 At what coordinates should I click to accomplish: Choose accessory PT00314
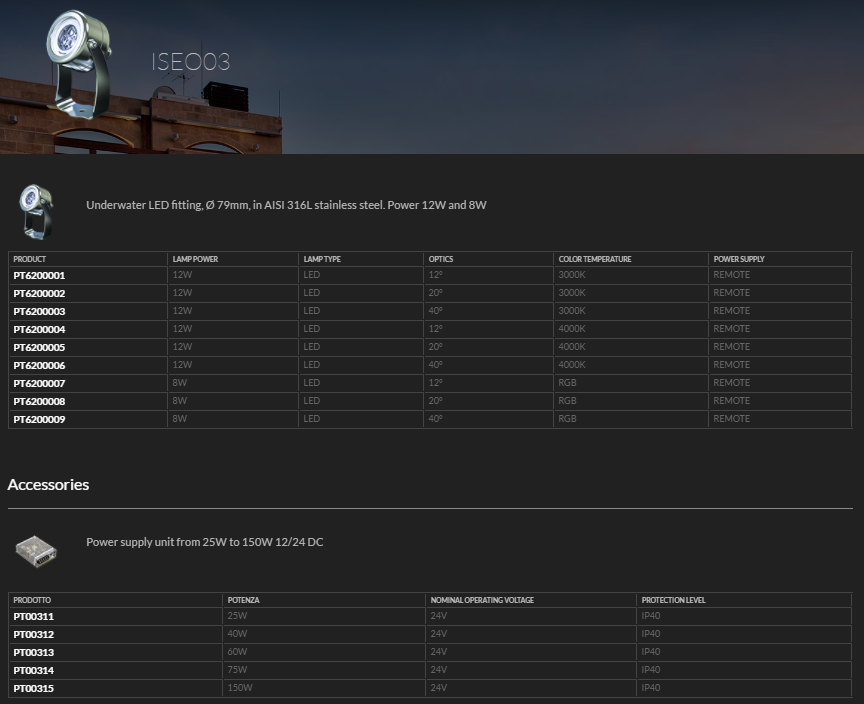click(33, 670)
